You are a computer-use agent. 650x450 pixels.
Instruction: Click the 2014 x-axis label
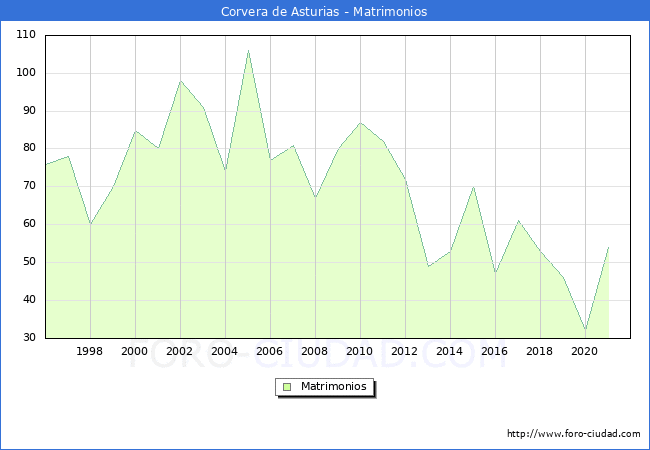tap(449, 351)
